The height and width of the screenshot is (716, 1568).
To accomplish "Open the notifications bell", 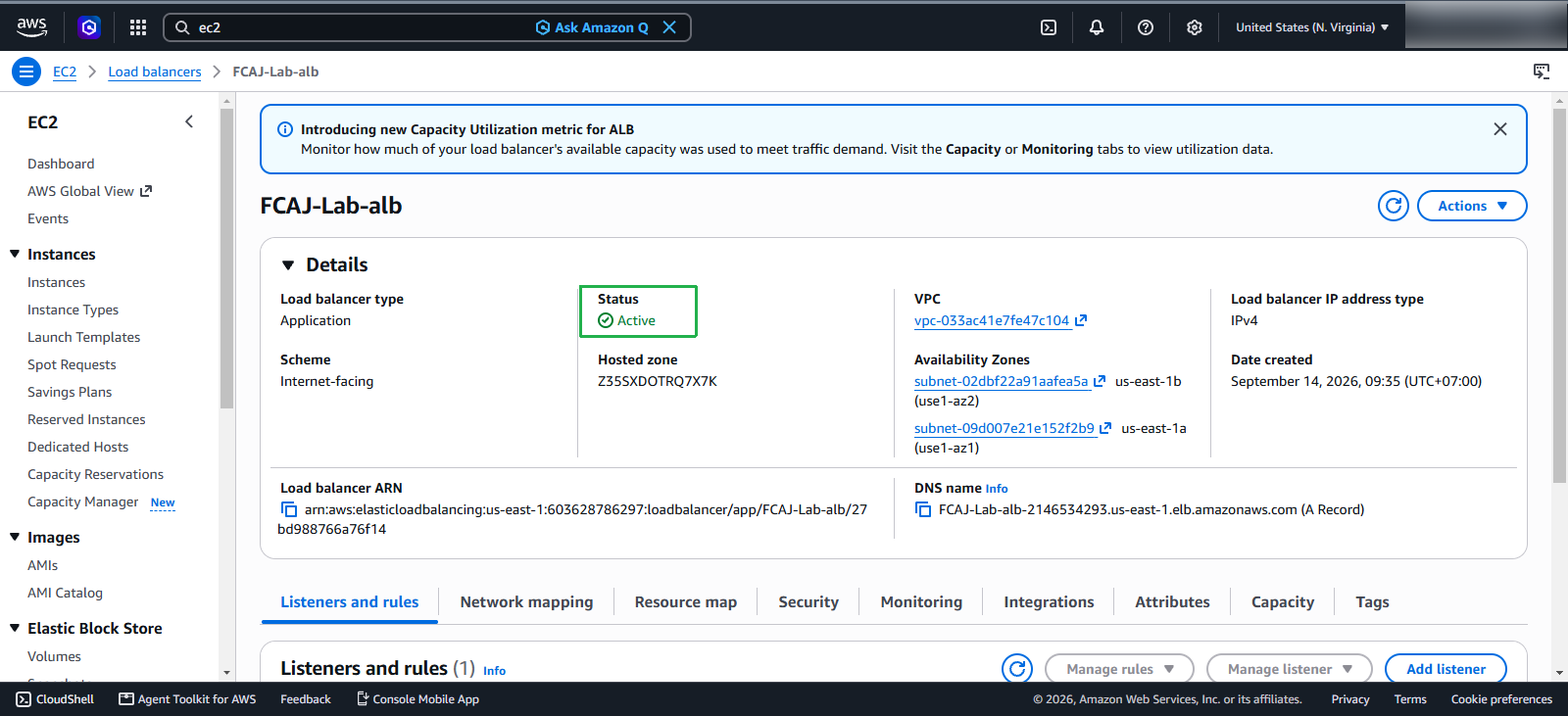I will [1097, 27].
